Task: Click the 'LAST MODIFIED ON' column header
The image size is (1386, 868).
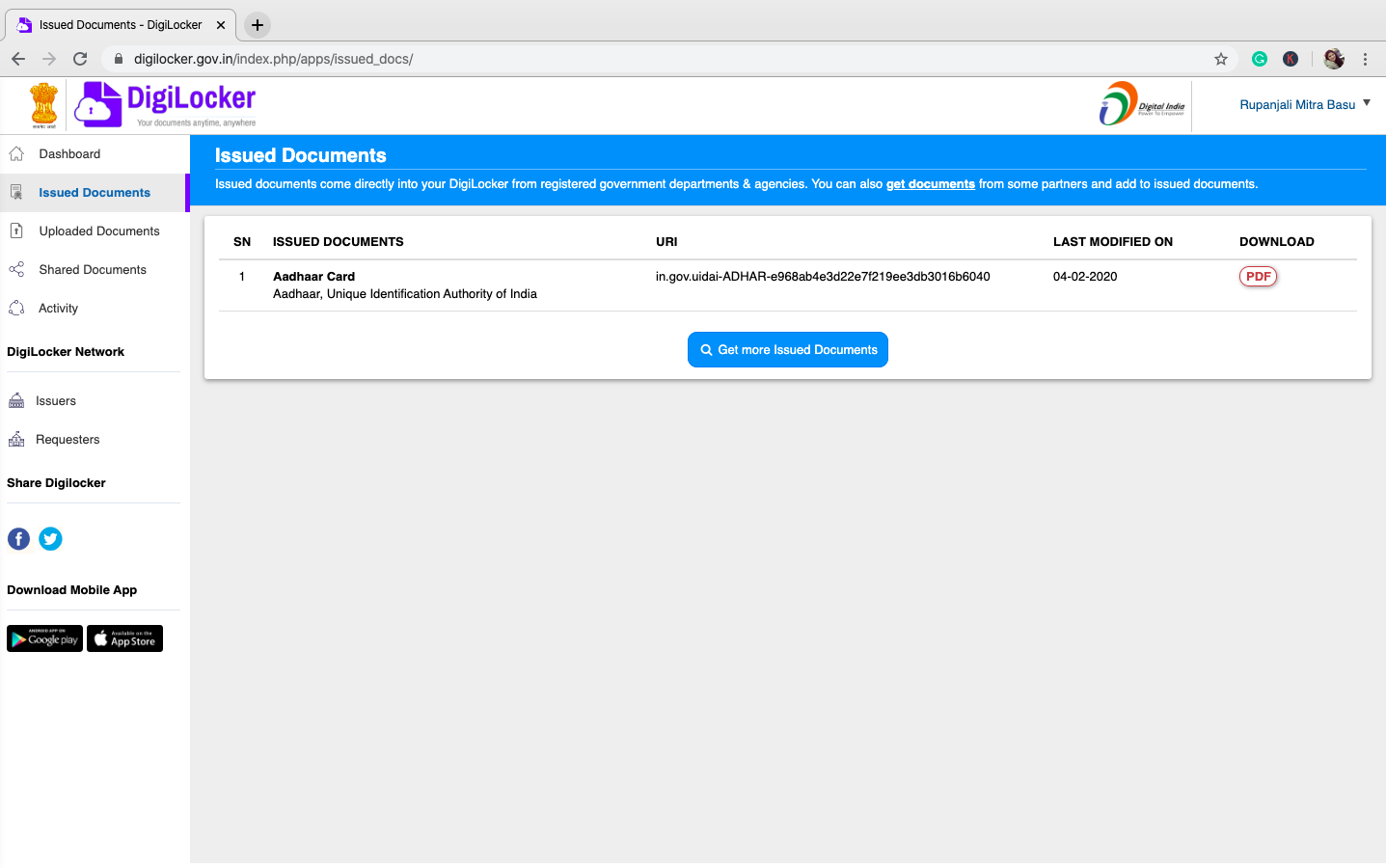Action: pos(1113,242)
